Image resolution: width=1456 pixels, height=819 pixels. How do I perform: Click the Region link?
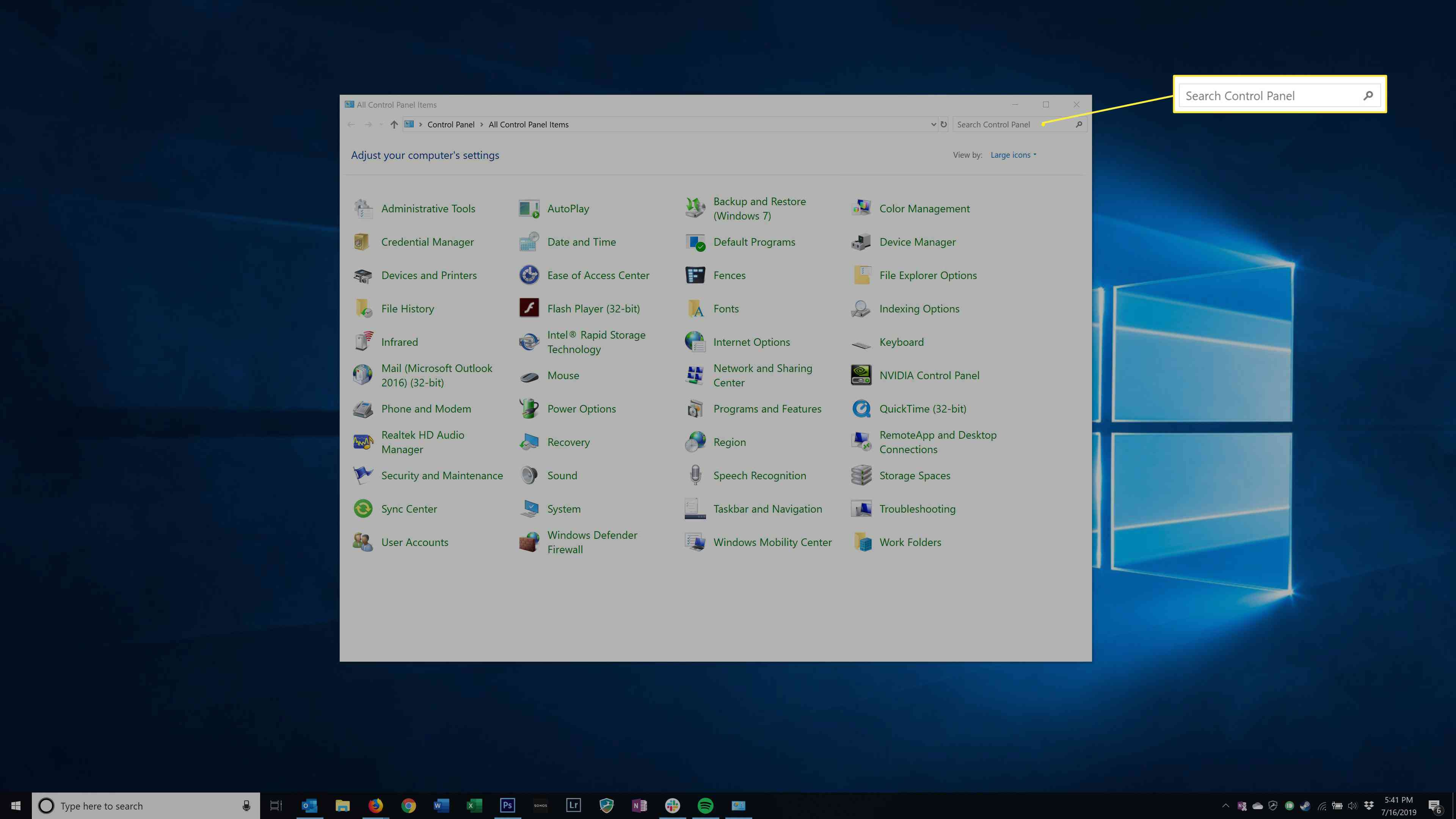point(729,442)
